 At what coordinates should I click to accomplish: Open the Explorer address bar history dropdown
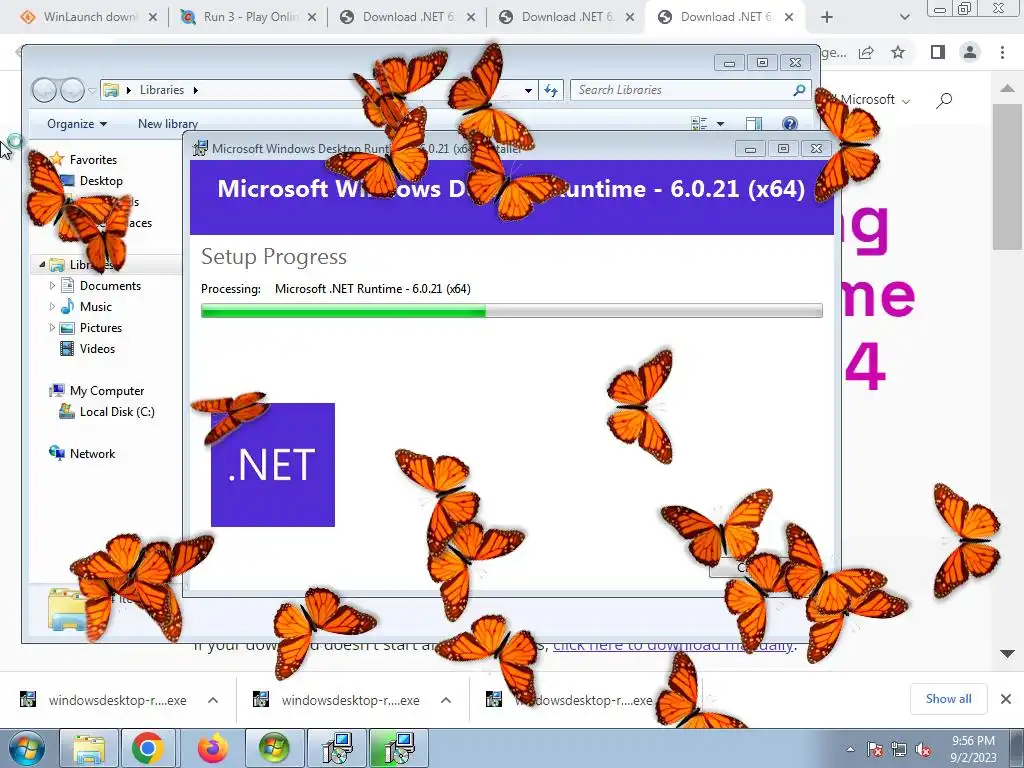pos(528,90)
